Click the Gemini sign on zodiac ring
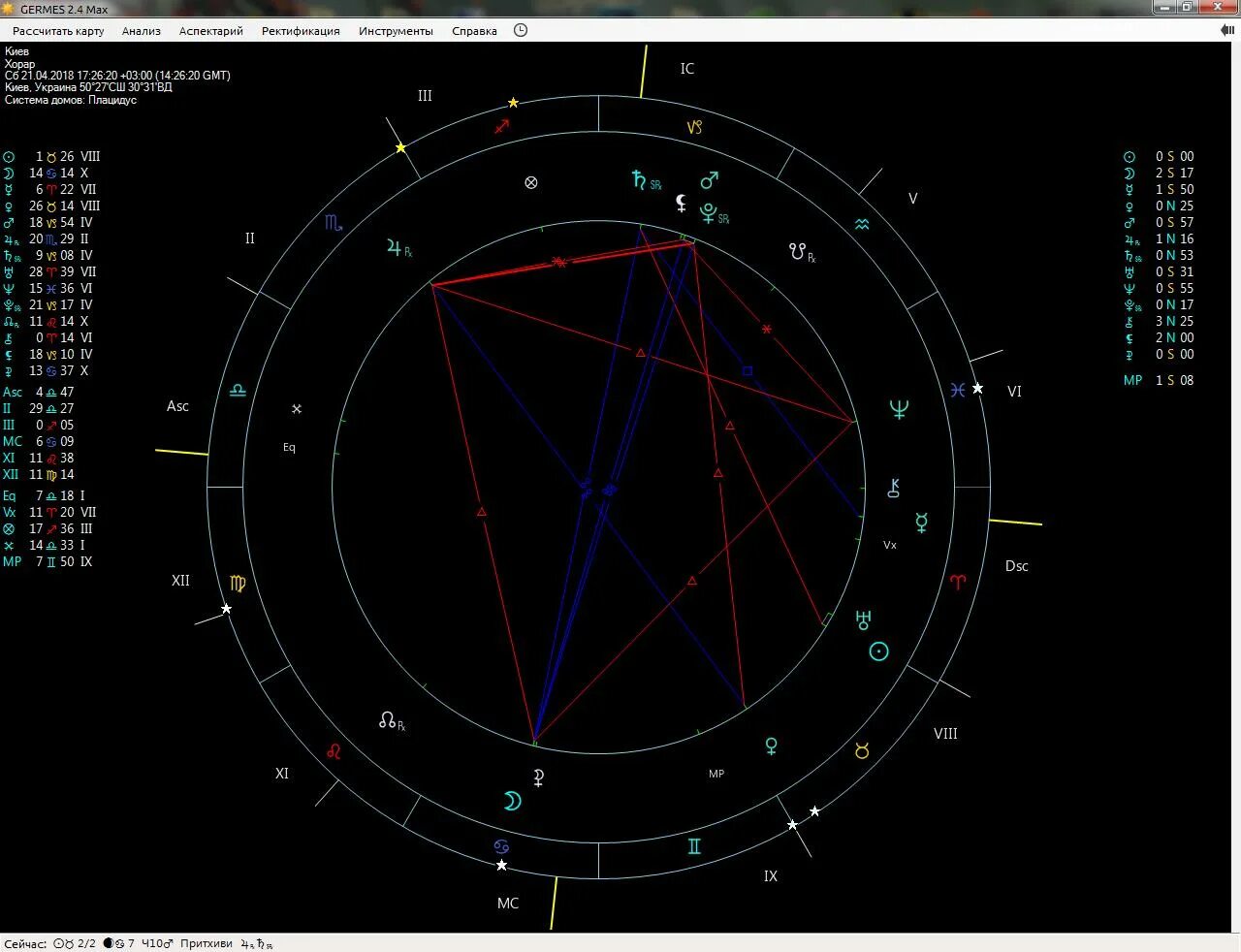1241x952 pixels. pyautogui.click(x=694, y=846)
